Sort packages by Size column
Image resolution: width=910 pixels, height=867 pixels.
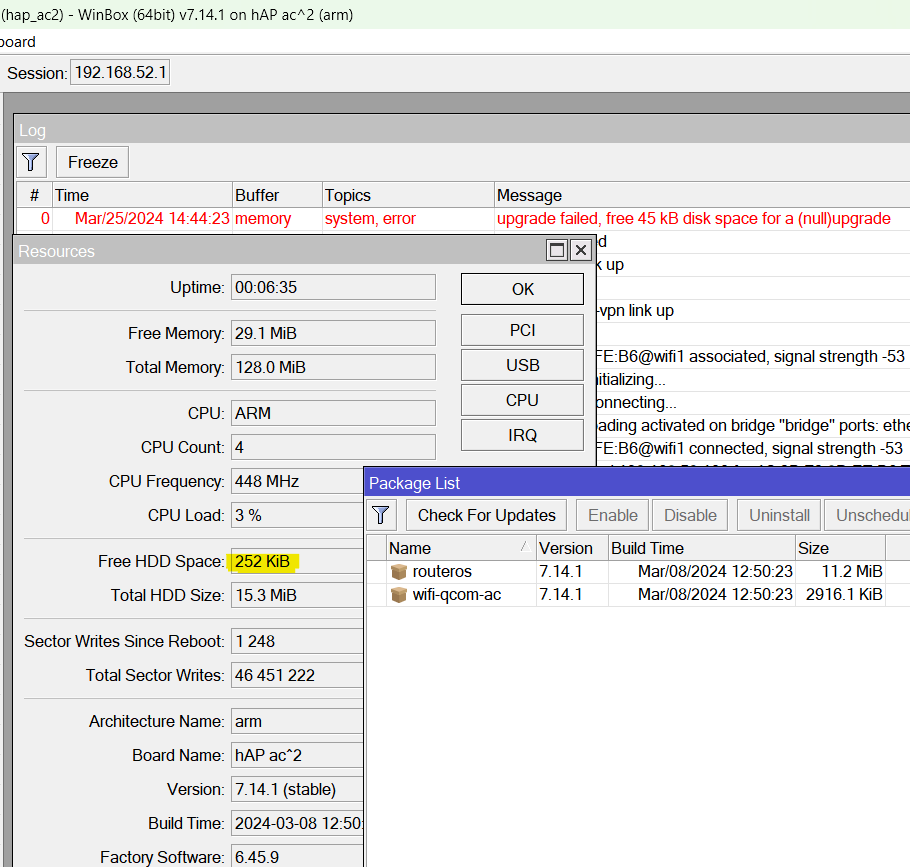(840, 548)
